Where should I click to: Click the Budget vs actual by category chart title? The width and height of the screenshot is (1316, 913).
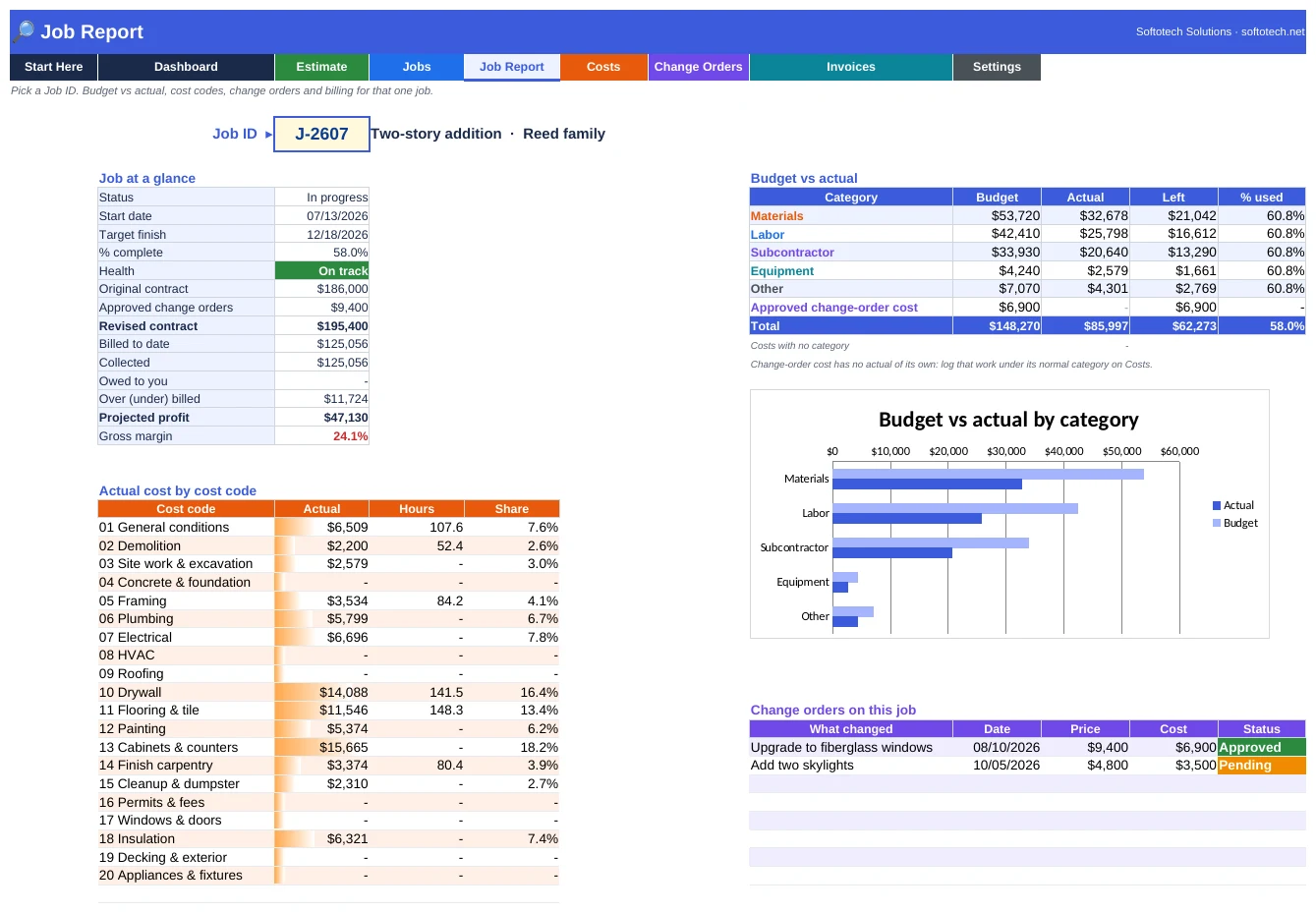[x=1008, y=420]
